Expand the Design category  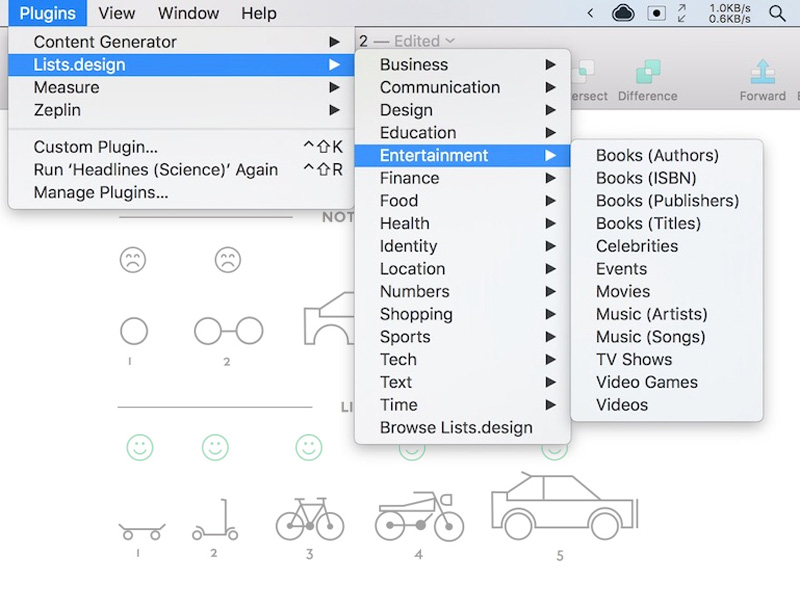pos(462,110)
